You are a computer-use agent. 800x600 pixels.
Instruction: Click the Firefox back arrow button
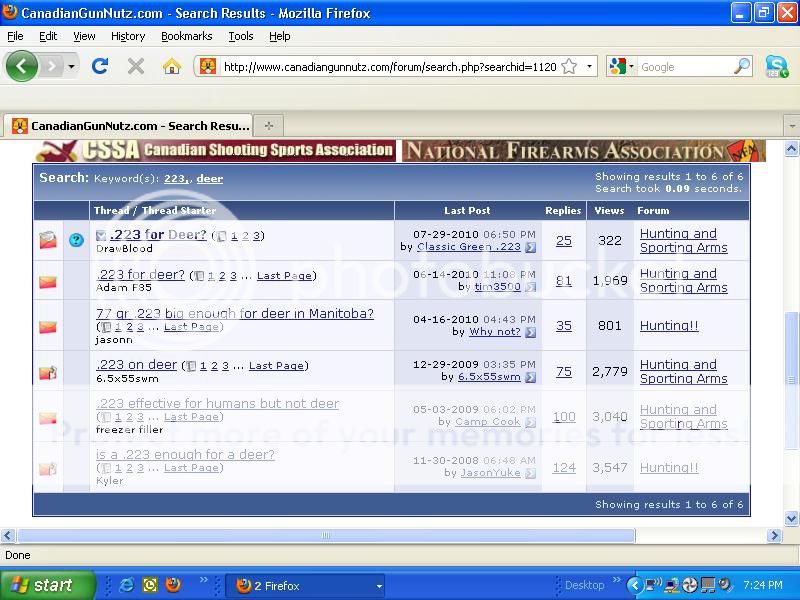[x=22, y=66]
